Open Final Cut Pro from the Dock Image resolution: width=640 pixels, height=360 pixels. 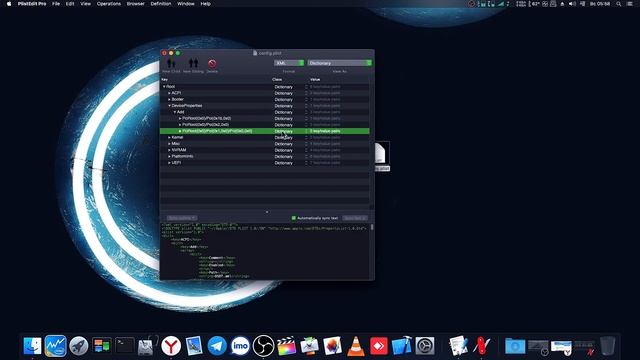[x=287, y=346]
